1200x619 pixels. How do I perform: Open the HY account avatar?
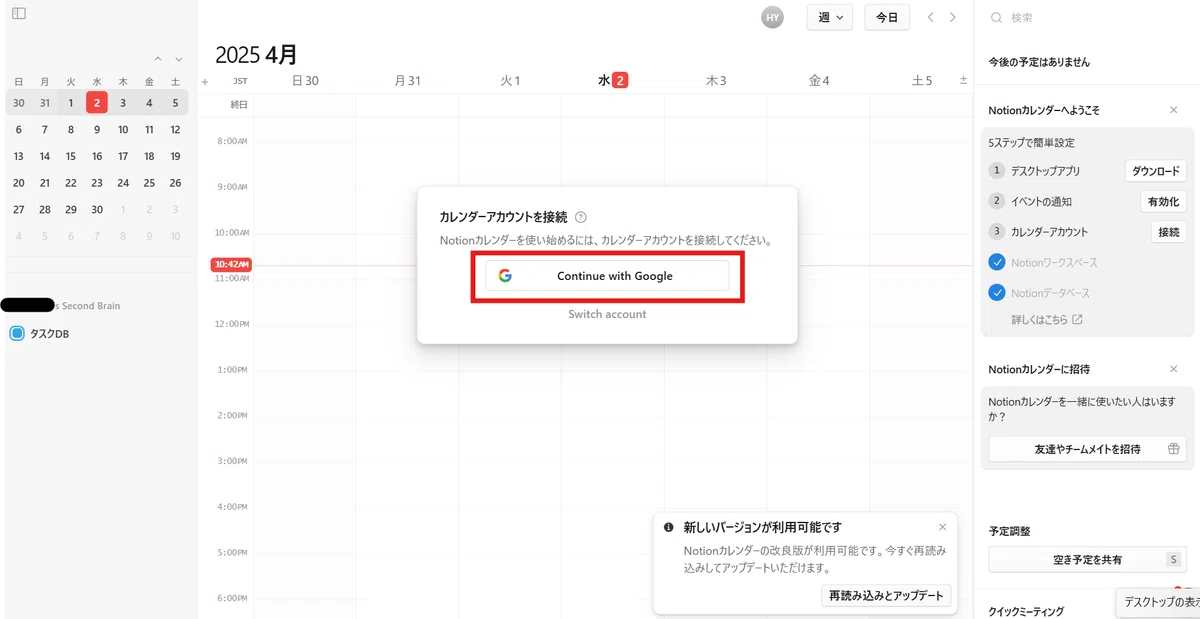tap(772, 17)
